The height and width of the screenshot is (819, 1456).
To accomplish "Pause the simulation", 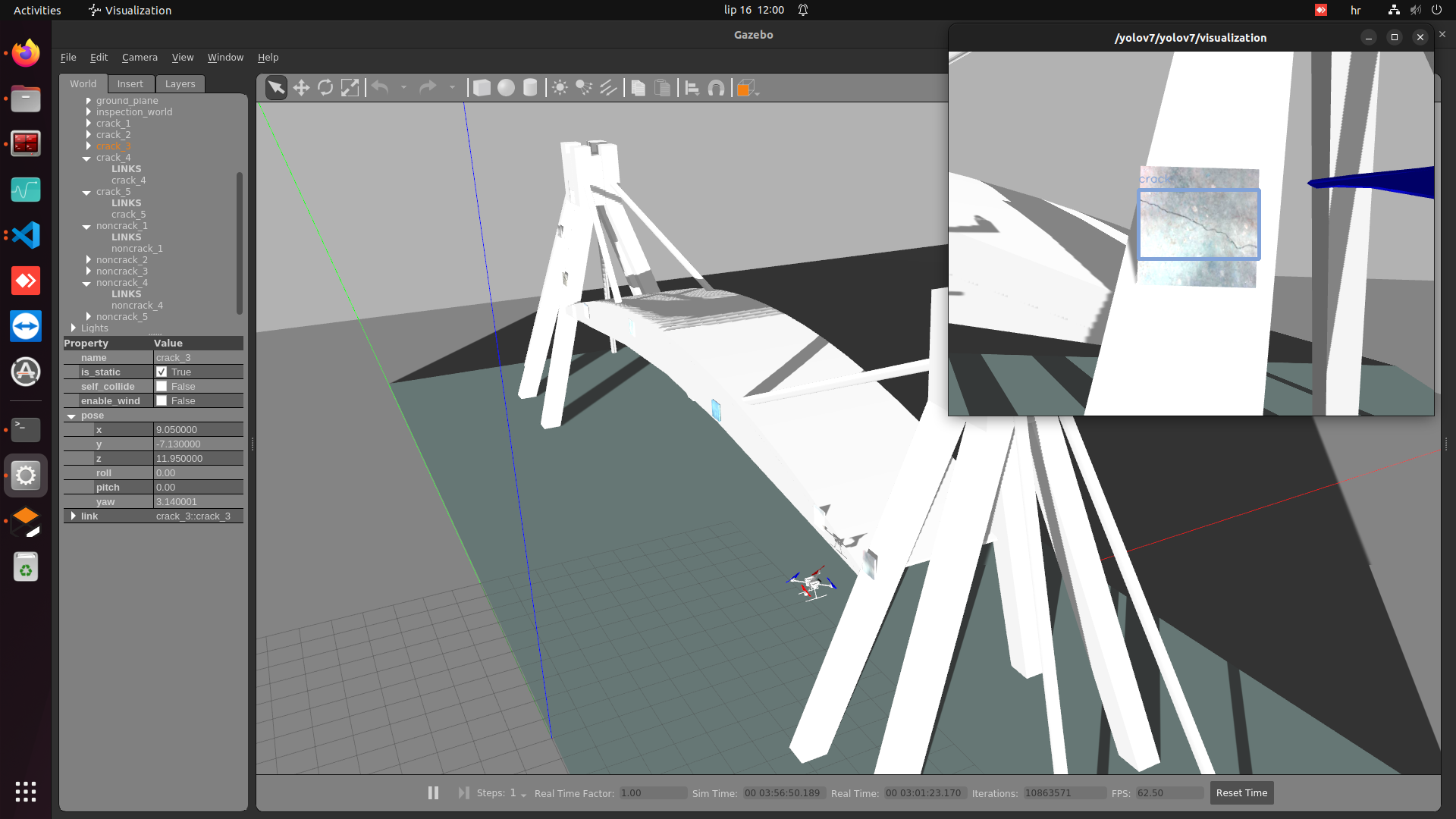I will tap(433, 793).
